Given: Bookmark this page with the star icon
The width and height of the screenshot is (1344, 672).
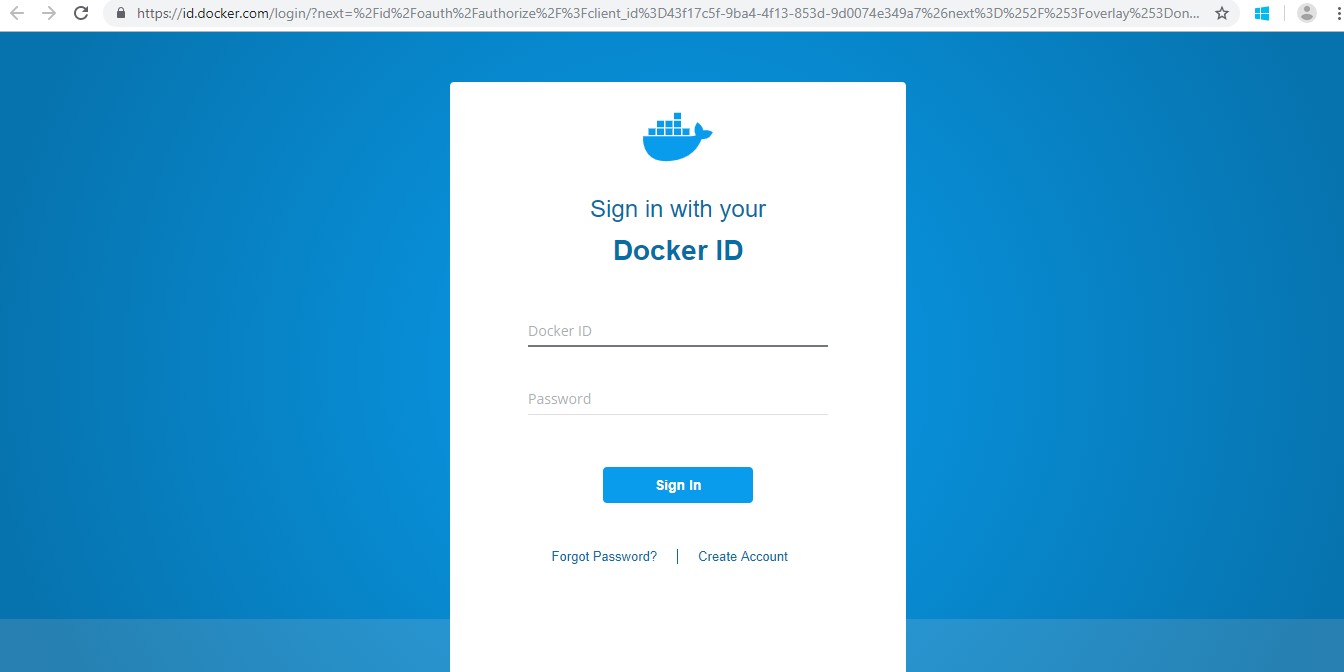Looking at the screenshot, I should click(1221, 13).
